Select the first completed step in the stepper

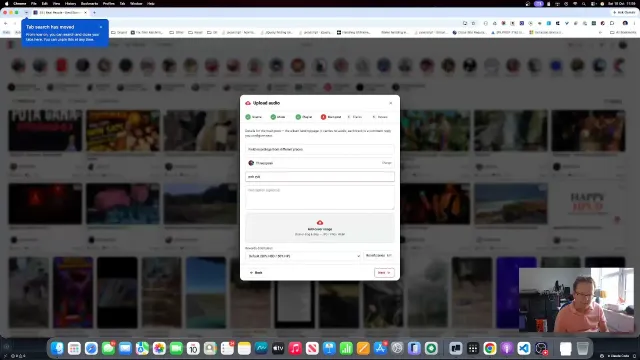click(x=253, y=117)
